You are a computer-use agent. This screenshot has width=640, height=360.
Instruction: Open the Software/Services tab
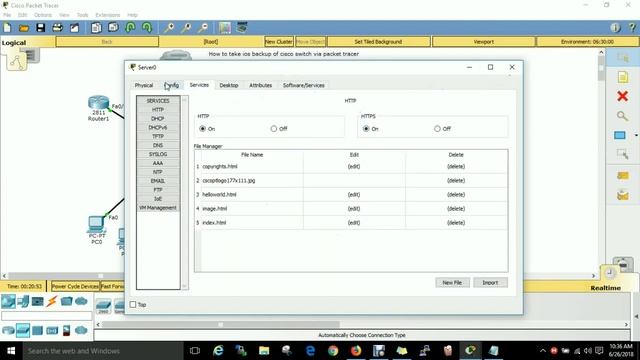[x=304, y=85]
